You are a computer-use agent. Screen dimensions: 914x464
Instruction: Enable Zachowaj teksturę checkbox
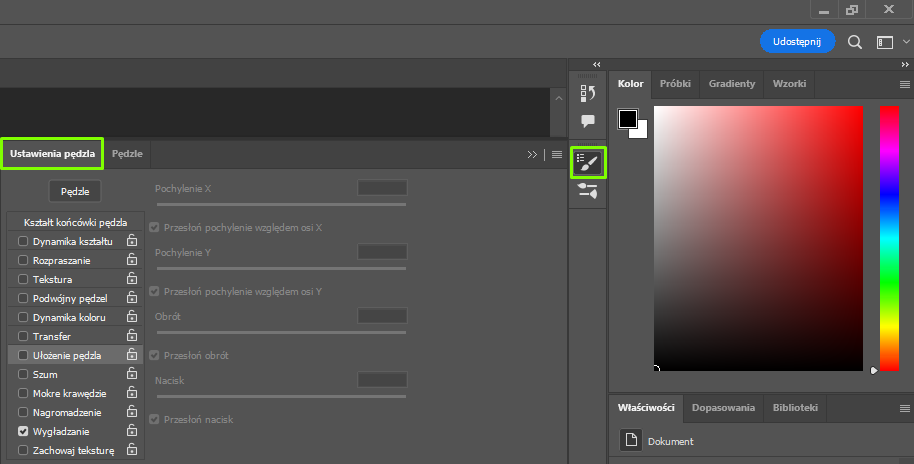coord(23,451)
